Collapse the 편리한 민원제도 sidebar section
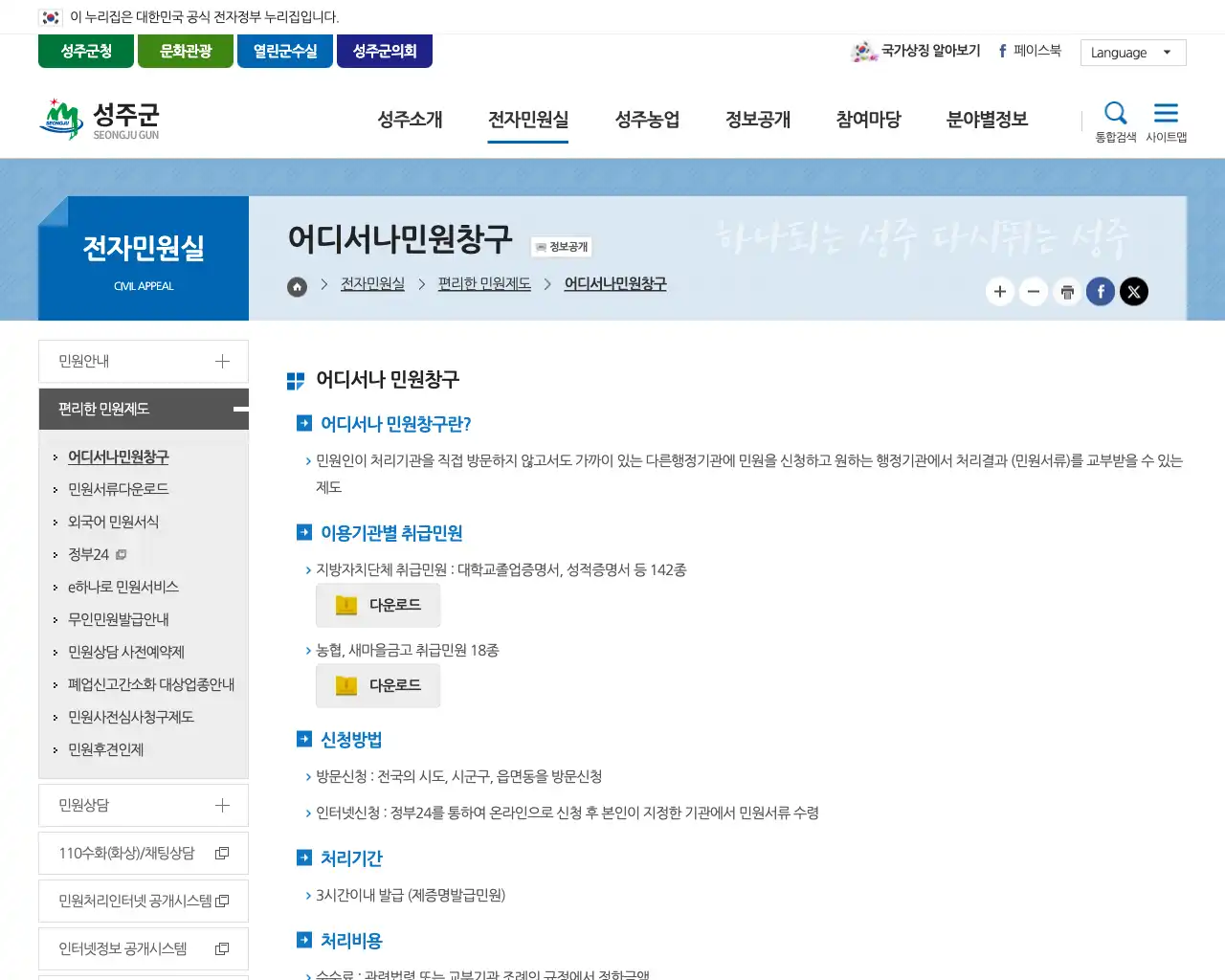 click(x=144, y=410)
